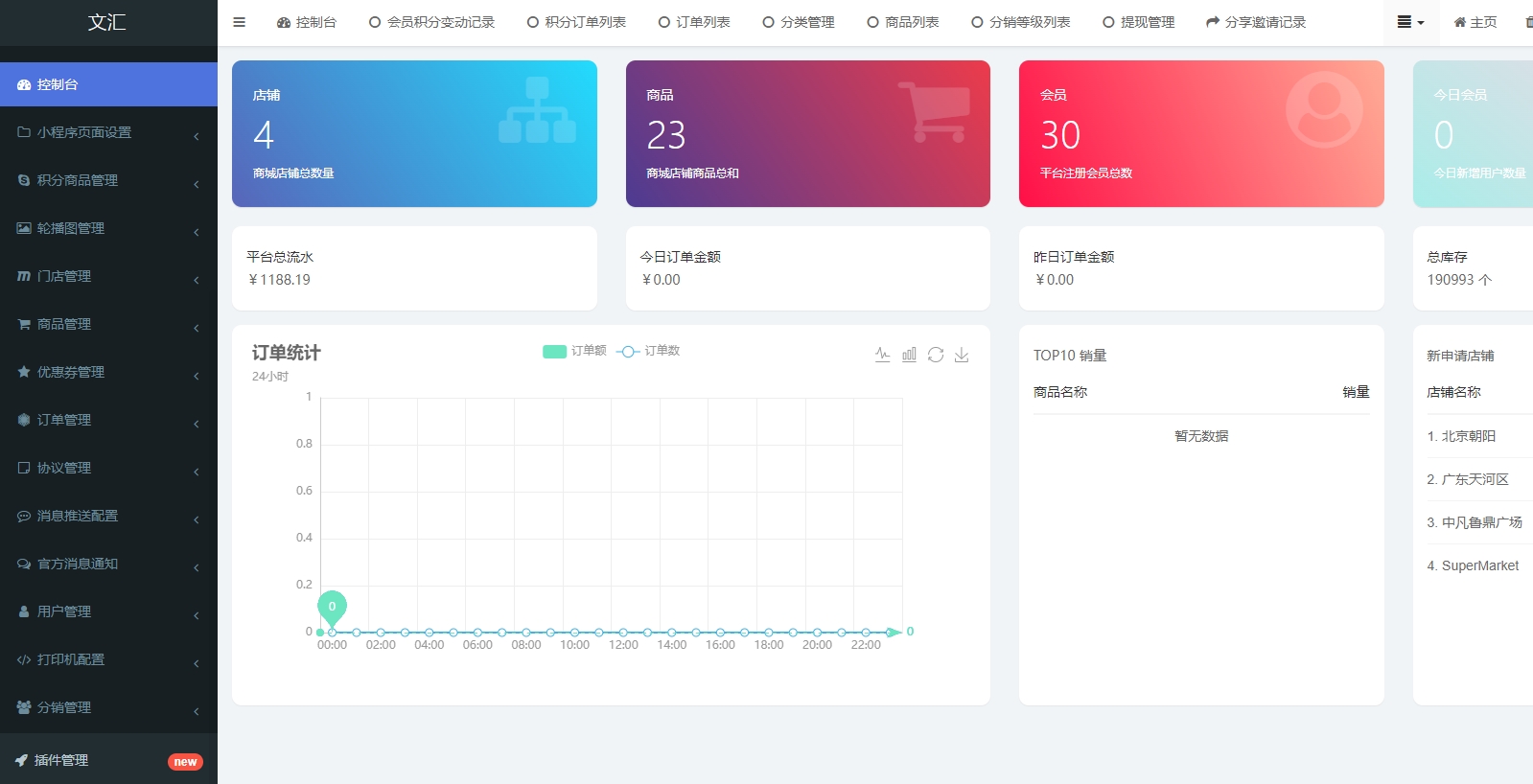This screenshot has width=1533, height=784.
Task: Click the new badge on 插件管理
Action: [185, 762]
